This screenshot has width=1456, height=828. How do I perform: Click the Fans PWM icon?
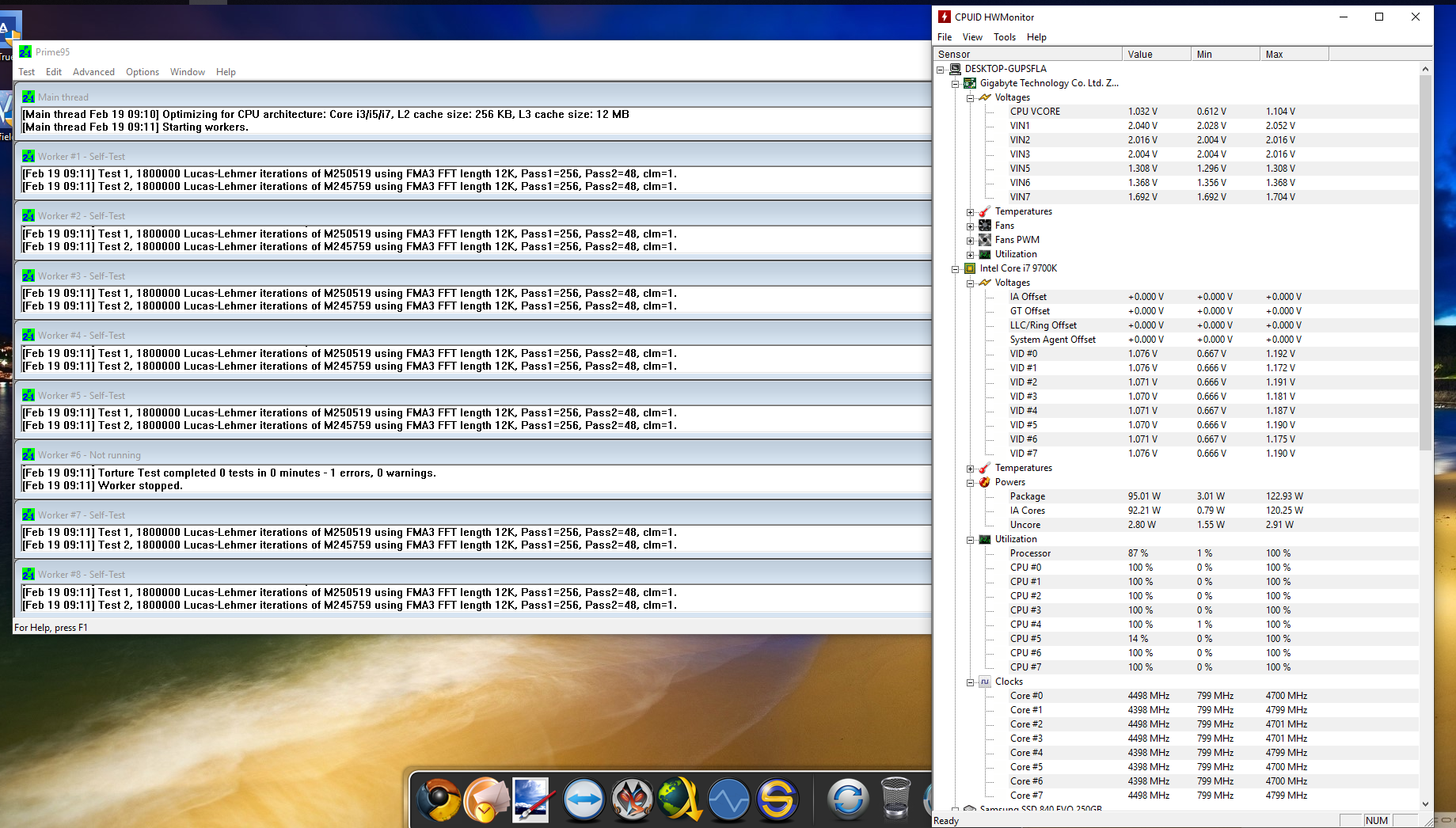point(985,240)
